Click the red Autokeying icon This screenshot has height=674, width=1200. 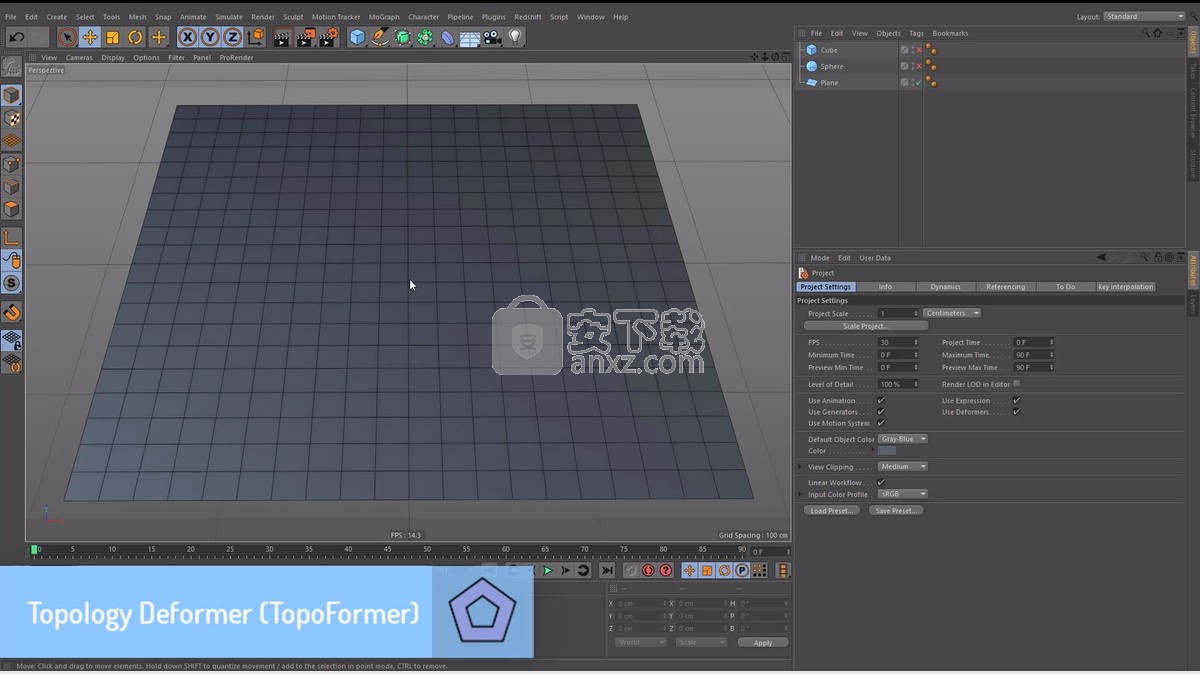click(648, 571)
